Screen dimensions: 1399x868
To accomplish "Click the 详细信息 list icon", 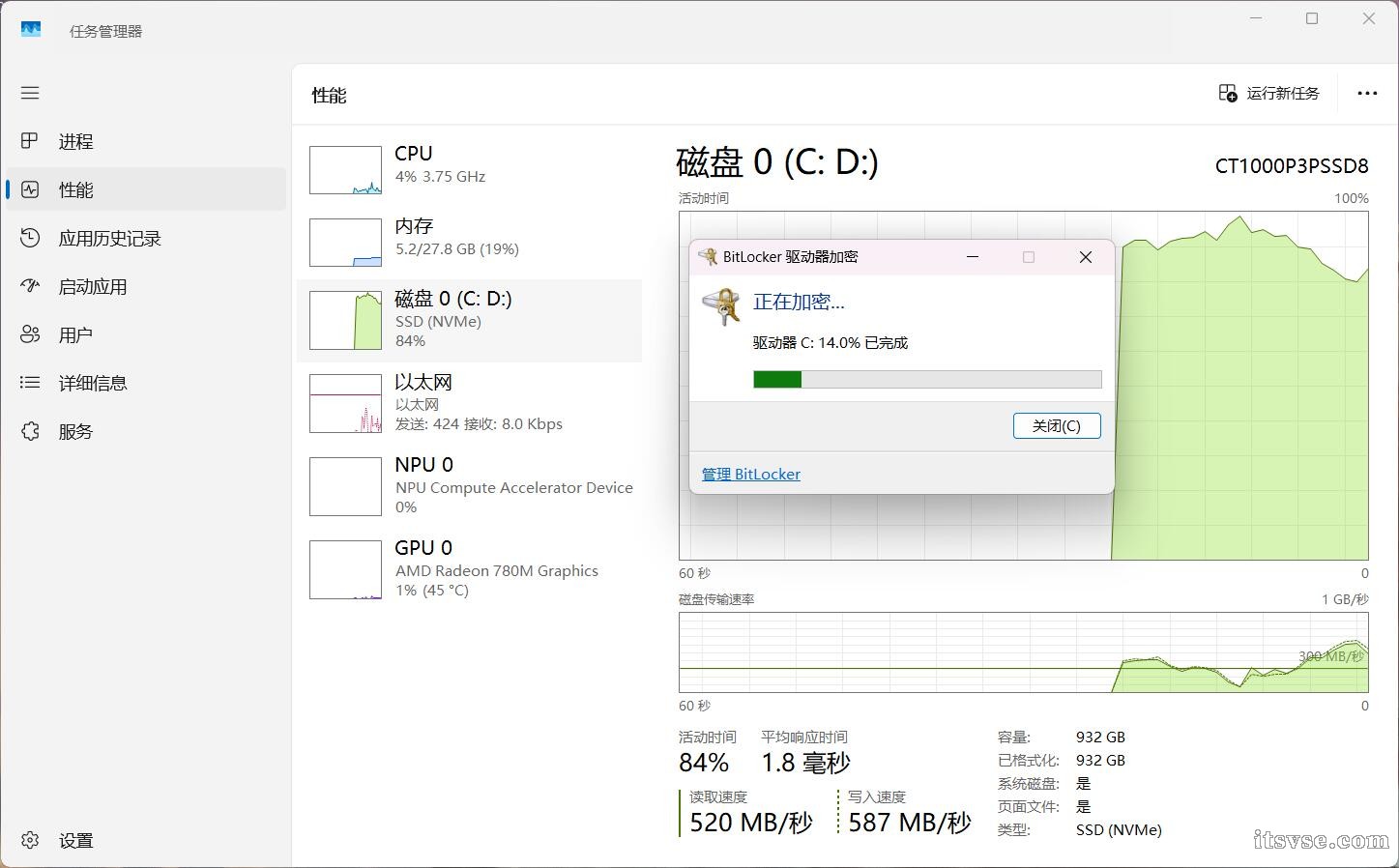I will (30, 383).
